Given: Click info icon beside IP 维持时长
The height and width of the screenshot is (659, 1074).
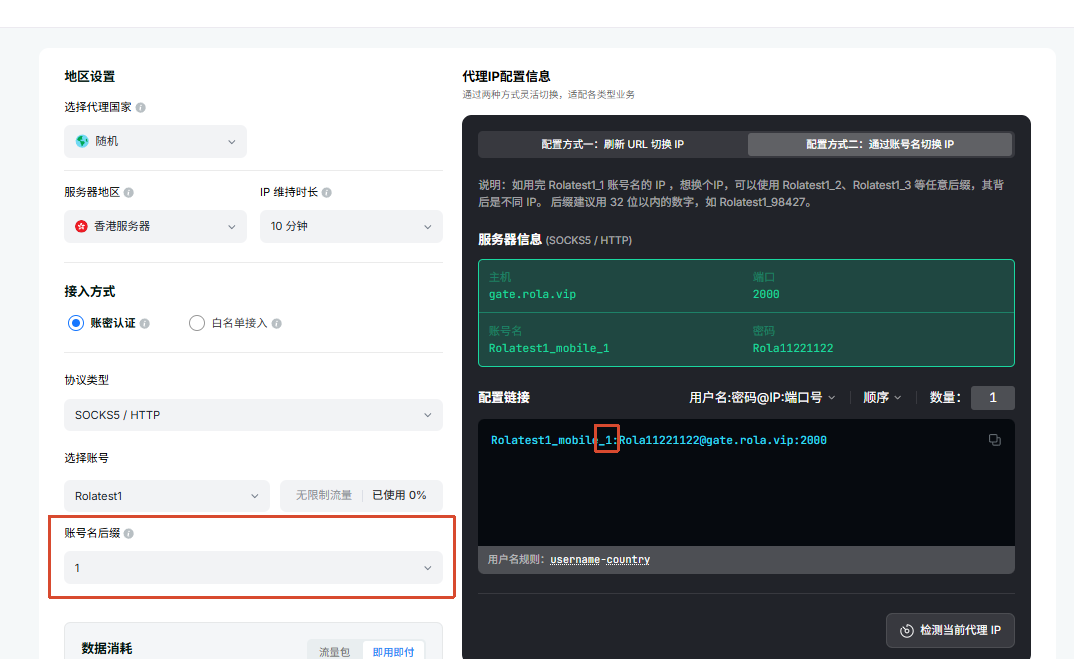Looking at the screenshot, I should [327, 192].
